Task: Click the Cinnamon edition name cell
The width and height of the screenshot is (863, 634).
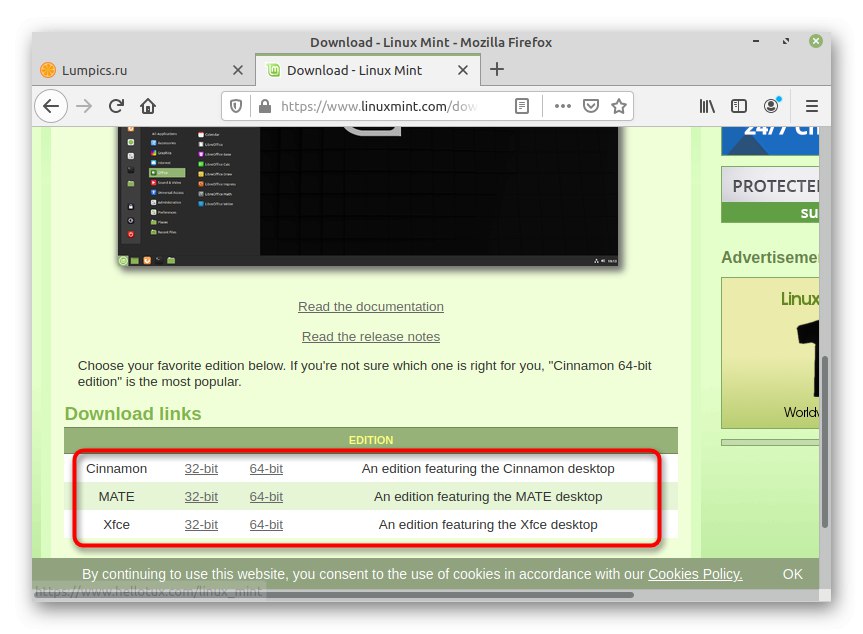Action: coord(116,468)
